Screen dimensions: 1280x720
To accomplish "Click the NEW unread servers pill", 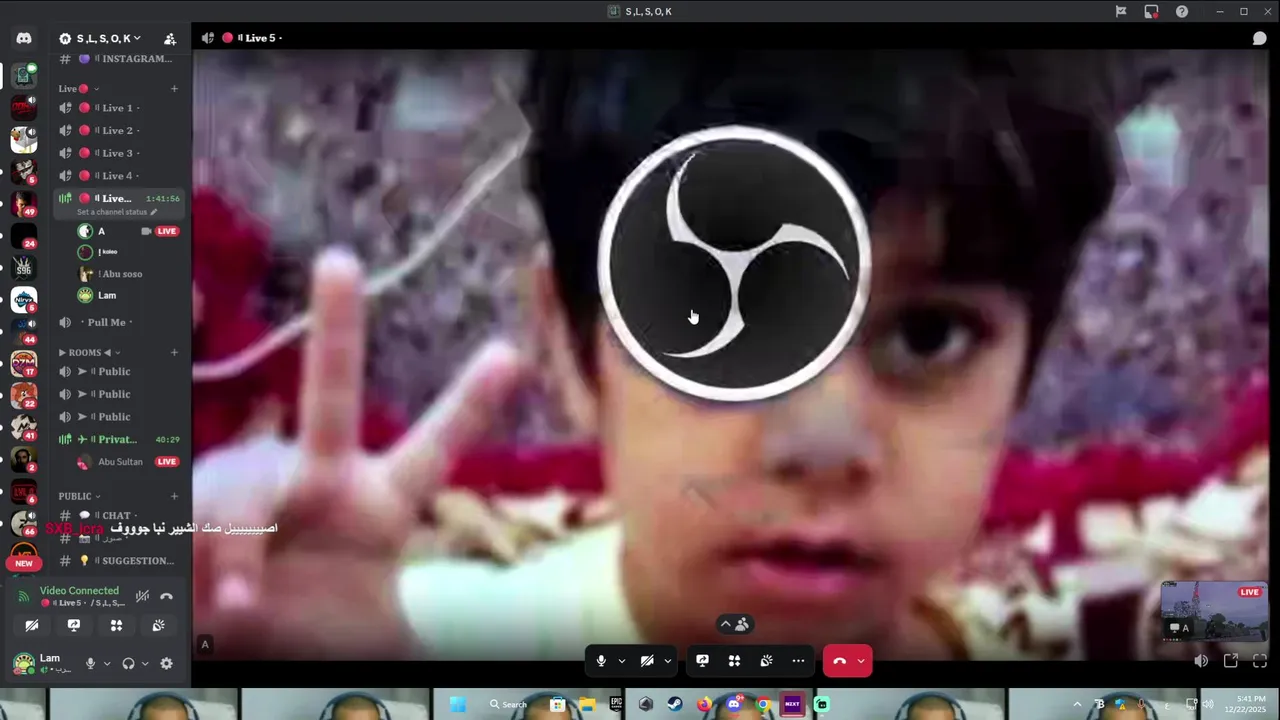I will pos(24,563).
